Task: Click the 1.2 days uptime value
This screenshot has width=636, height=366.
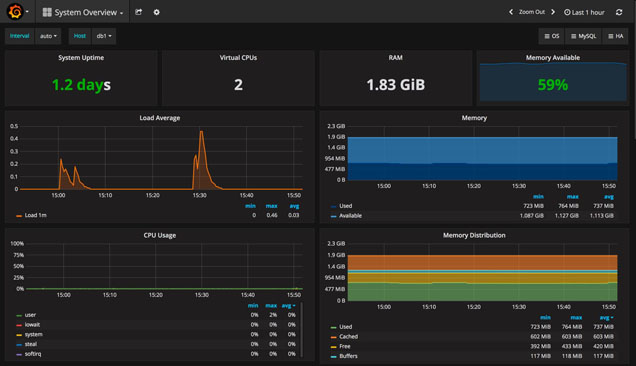Action: click(81, 85)
